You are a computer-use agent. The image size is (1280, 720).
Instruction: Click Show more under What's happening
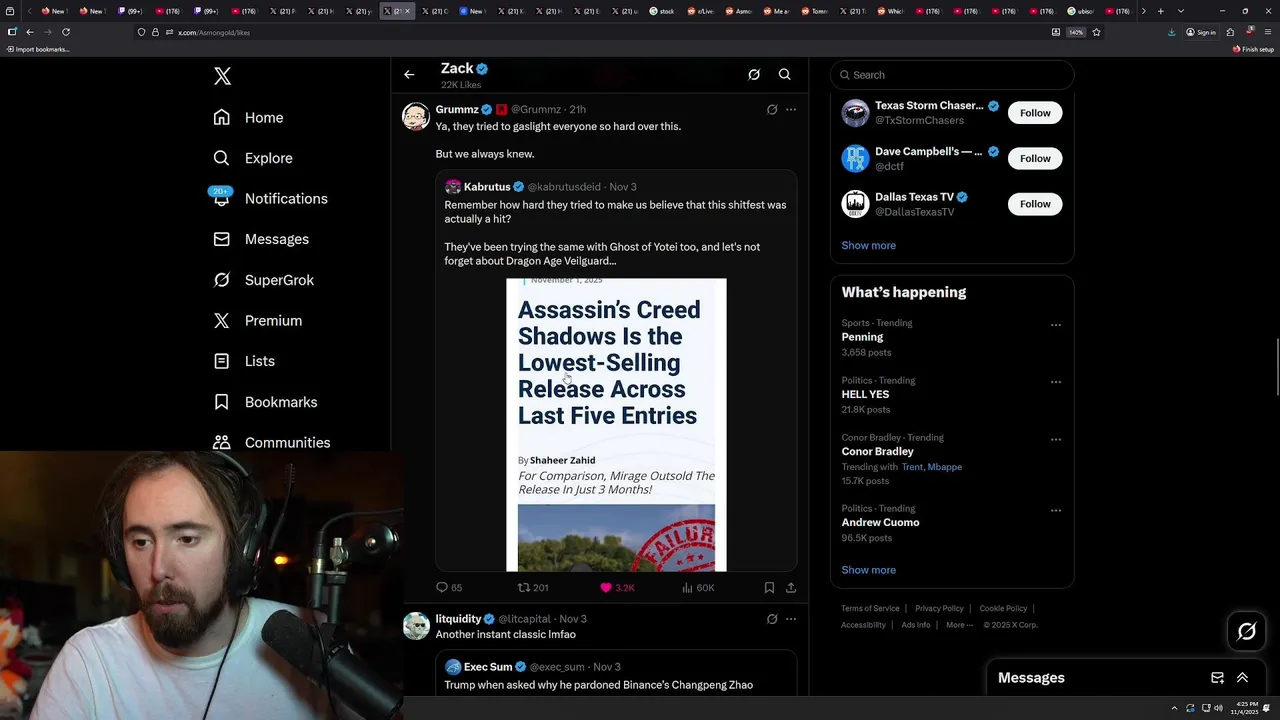coord(868,570)
